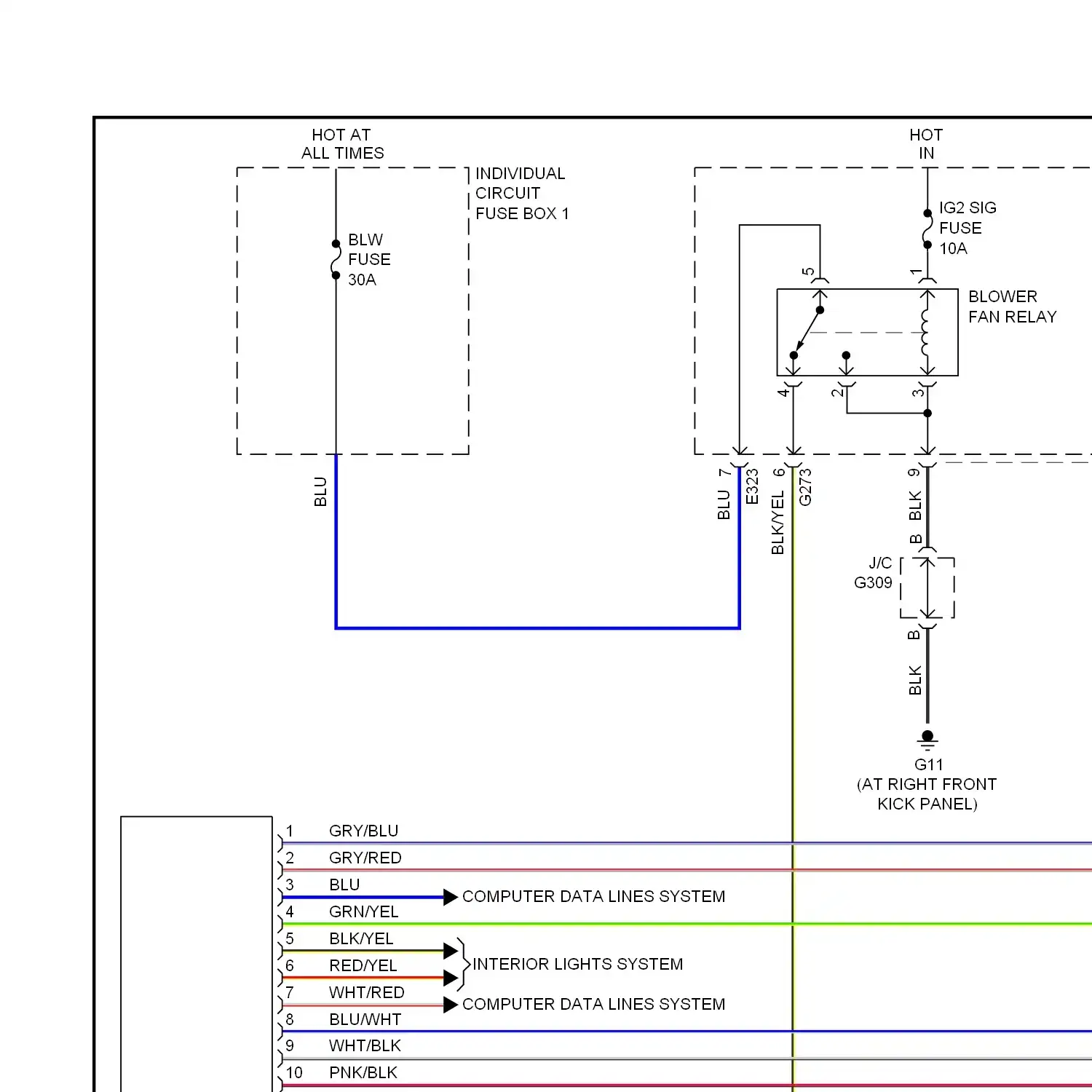The width and height of the screenshot is (1092, 1092).
Task: Click pin 10 PNK/BLK wire label
Action: coord(363,1072)
